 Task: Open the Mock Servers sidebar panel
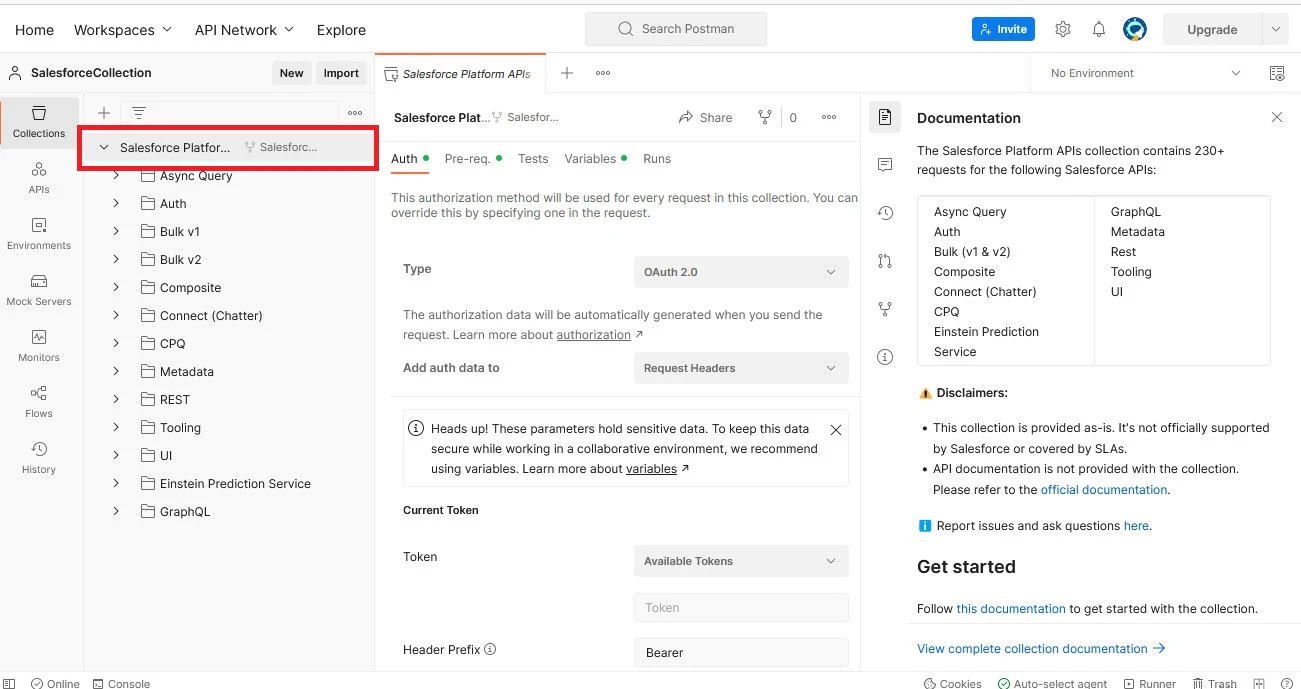tap(39, 289)
